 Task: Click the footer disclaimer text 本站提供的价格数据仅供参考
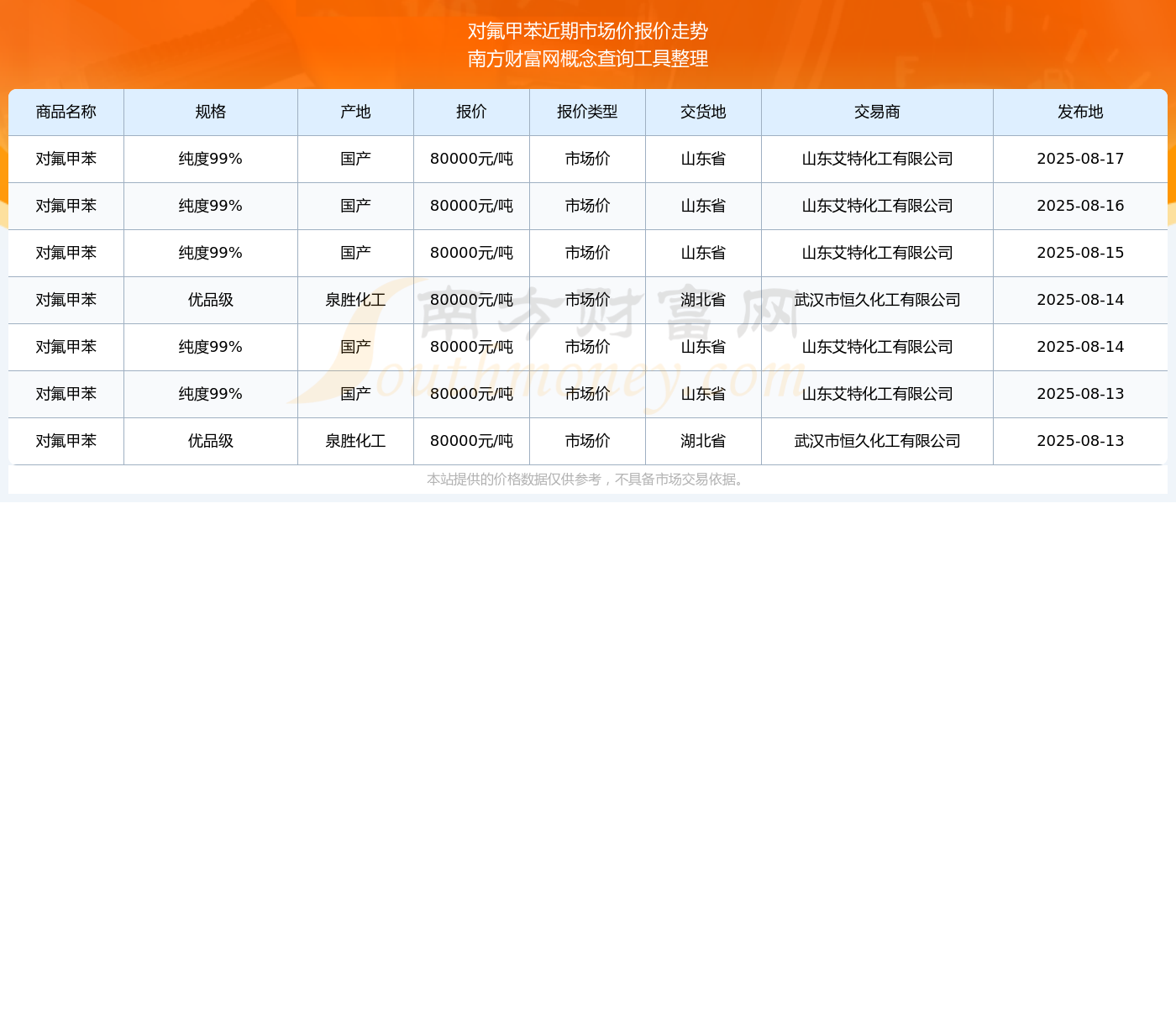[586, 480]
